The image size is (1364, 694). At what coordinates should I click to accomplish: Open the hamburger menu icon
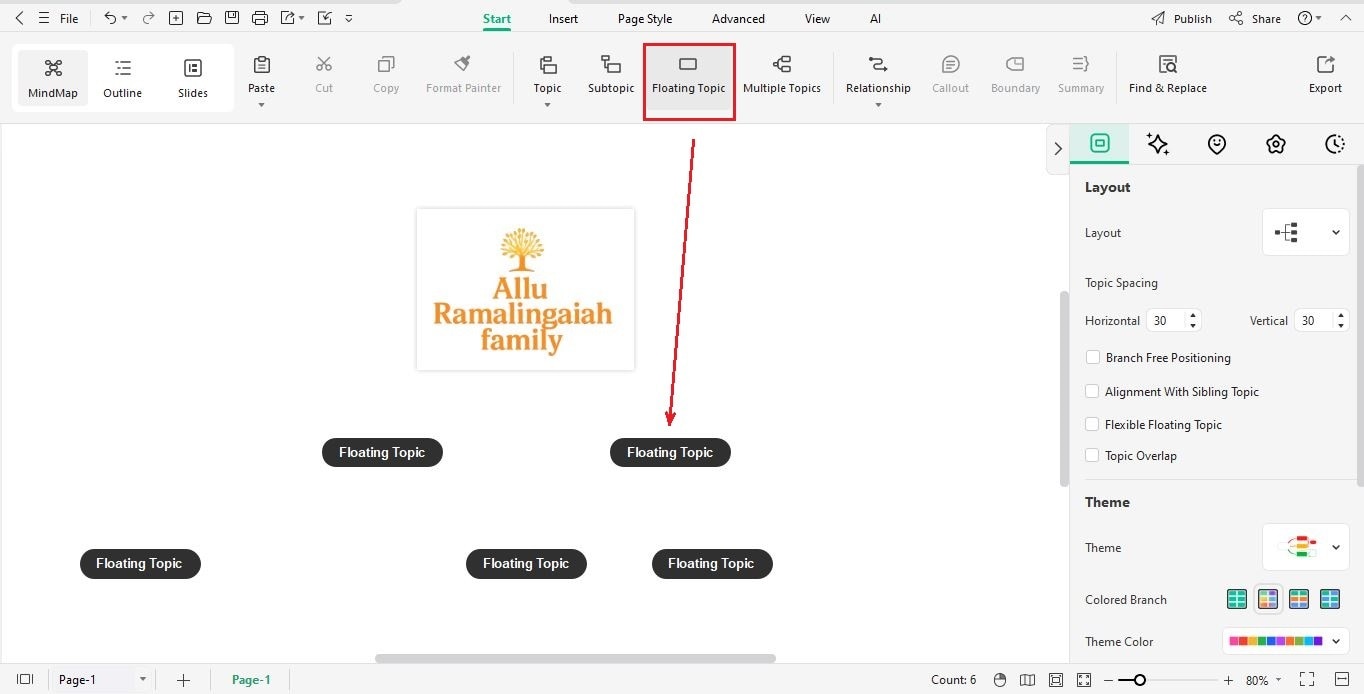tap(44, 18)
